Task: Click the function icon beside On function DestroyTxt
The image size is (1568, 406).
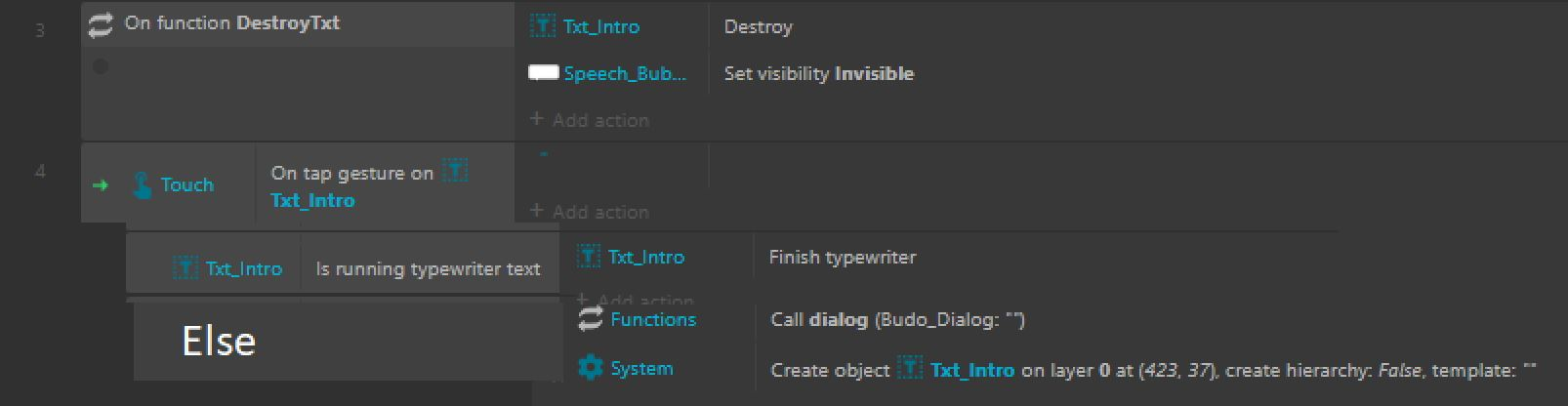Action: 101,24
